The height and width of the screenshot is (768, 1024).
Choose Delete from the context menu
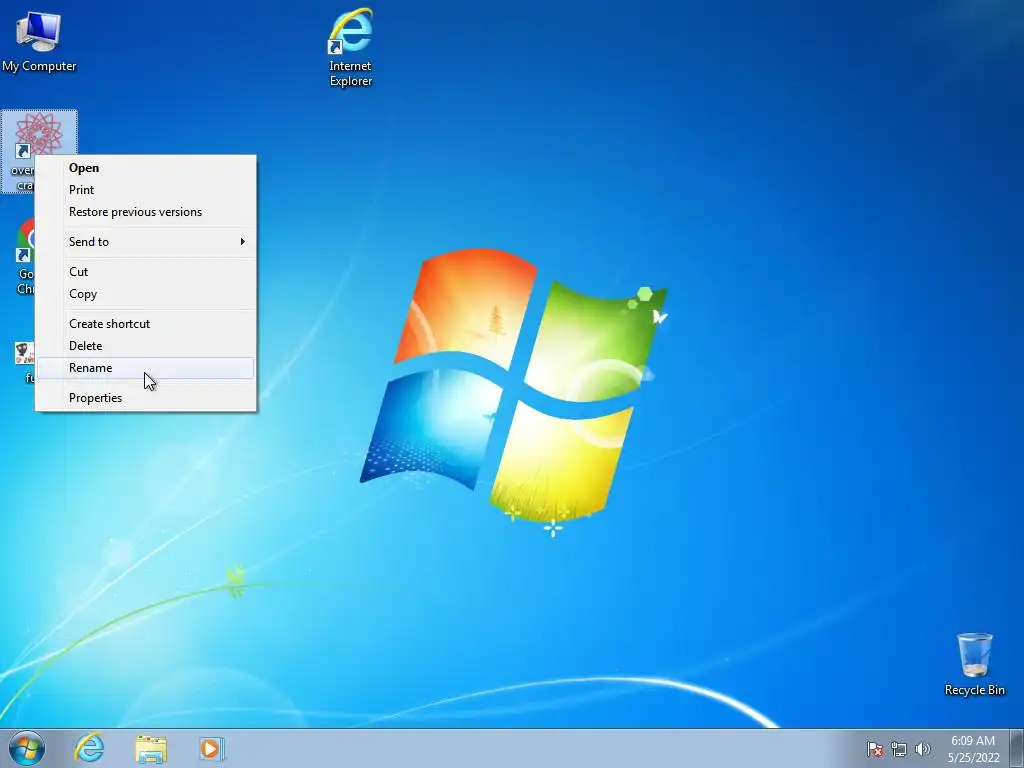coord(146,346)
